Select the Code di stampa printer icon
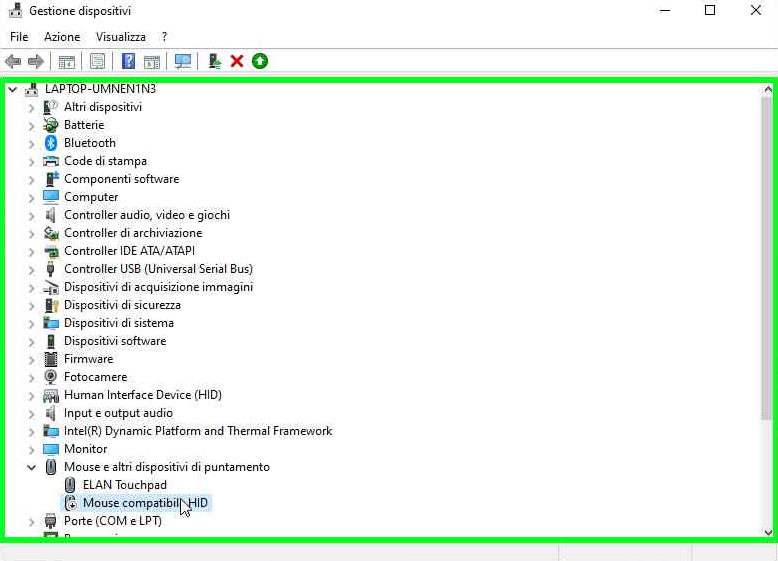The height and width of the screenshot is (561, 778). pos(51,161)
